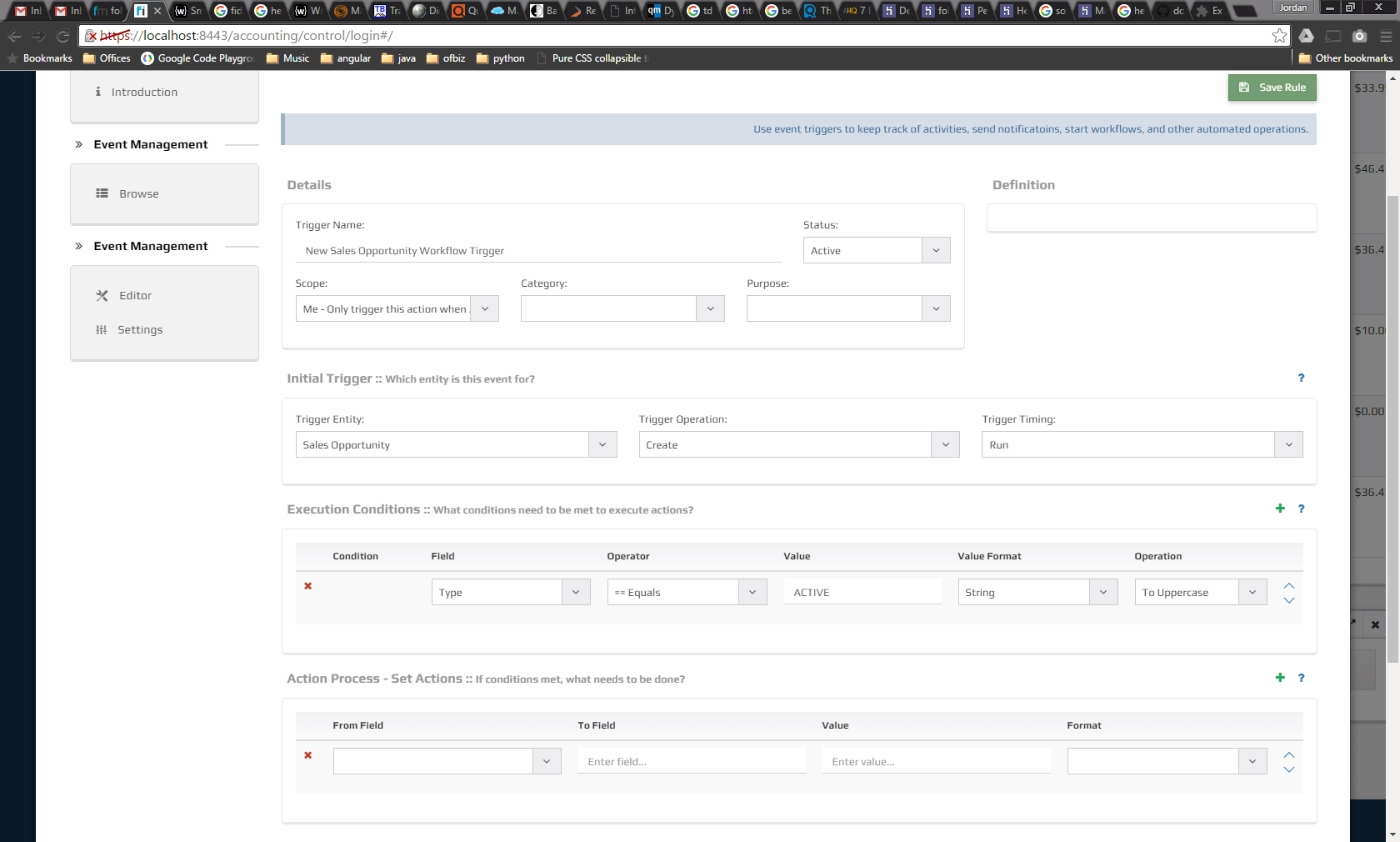Image resolution: width=1400 pixels, height=842 pixels.
Task: Open the From Field dropdown
Action: click(447, 761)
